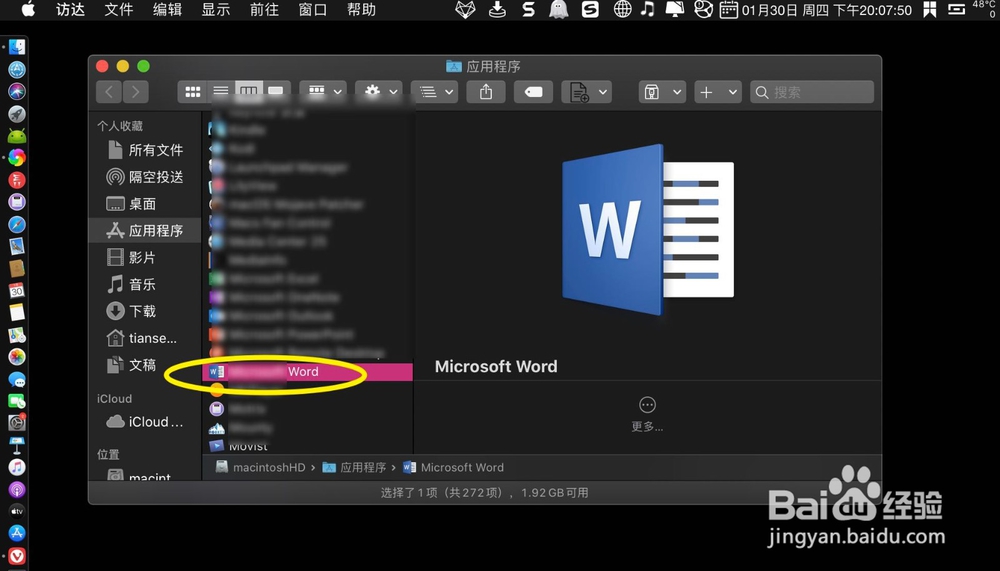This screenshot has width=1000, height=571.
Task: Open the Apple menu
Action: [28, 10]
